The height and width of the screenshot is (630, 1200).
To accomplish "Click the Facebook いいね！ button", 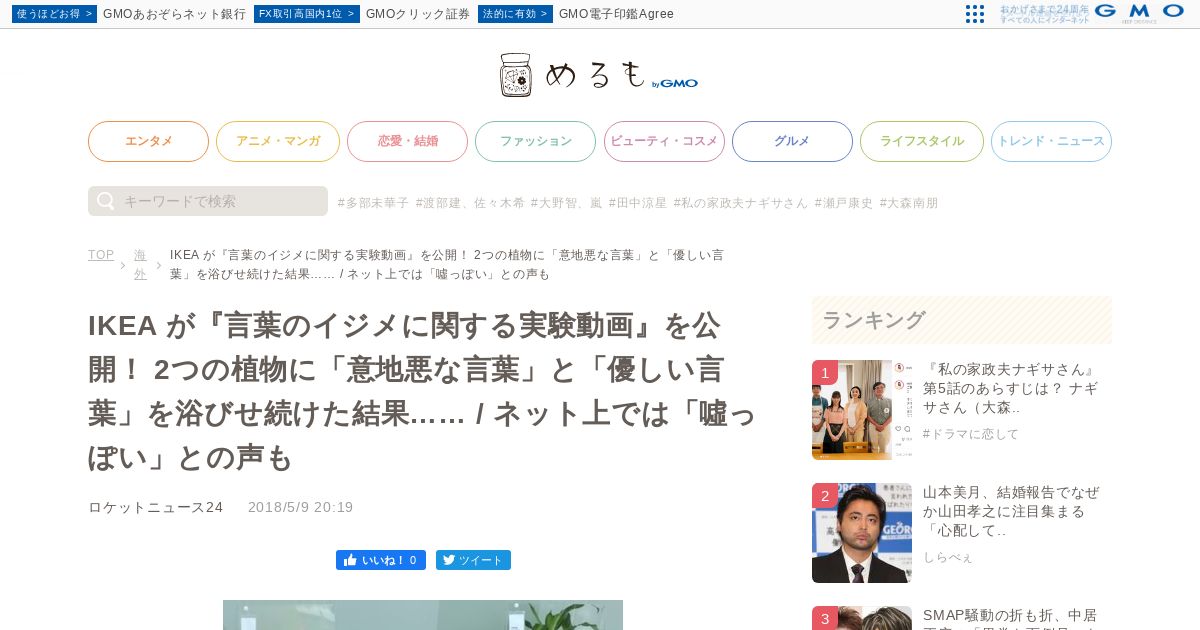I will [381, 560].
